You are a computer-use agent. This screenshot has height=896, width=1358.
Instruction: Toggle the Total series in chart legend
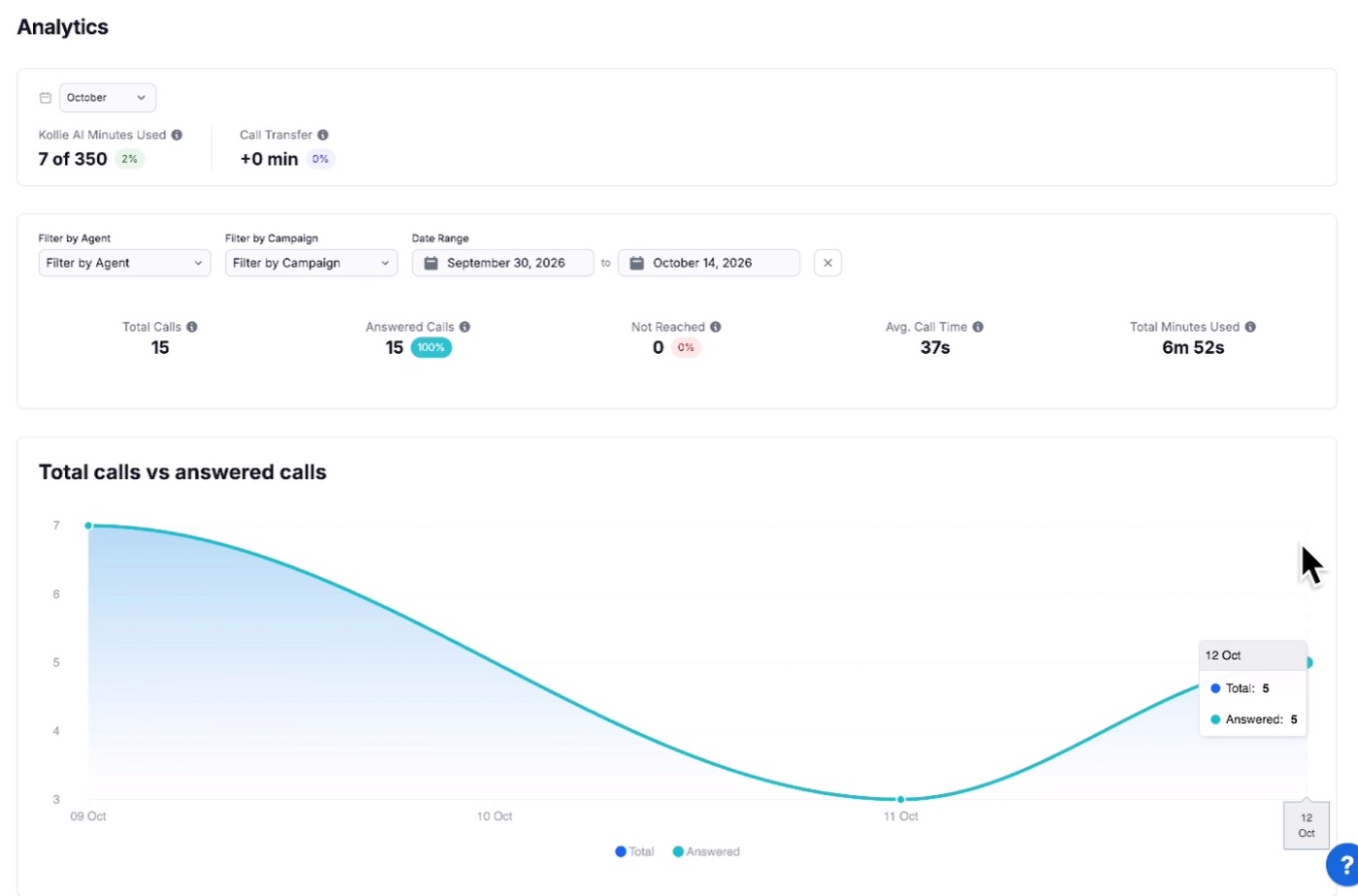634,851
